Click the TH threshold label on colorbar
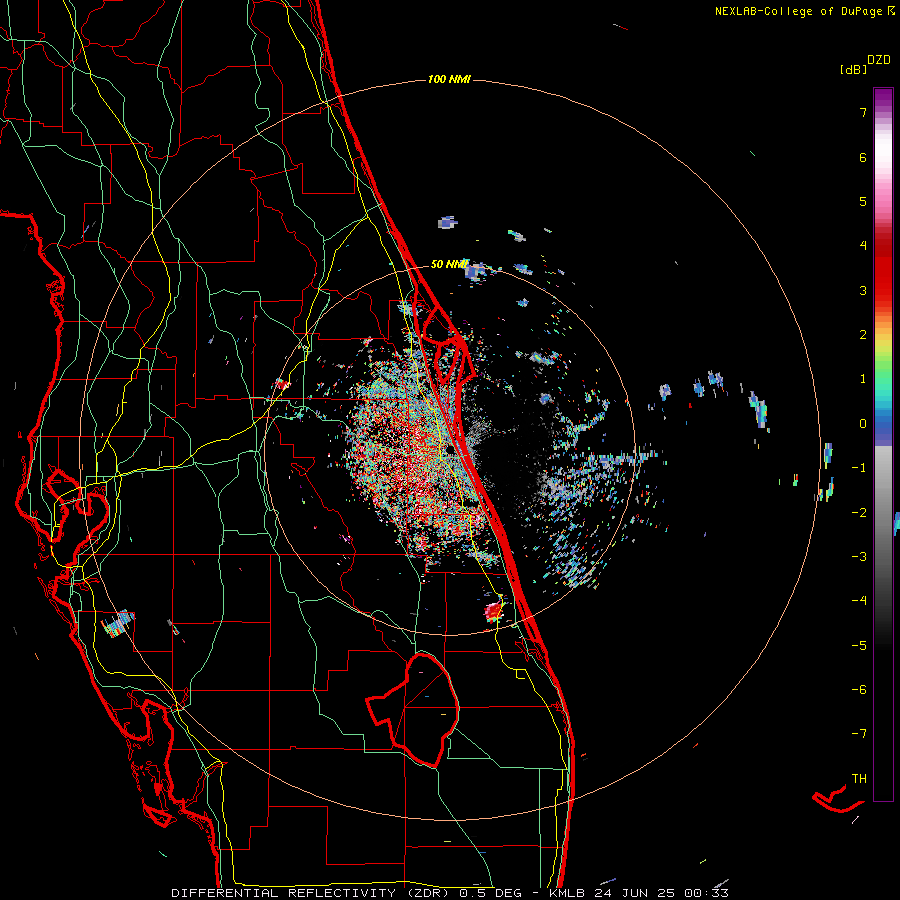The width and height of the screenshot is (900, 900). (x=859, y=779)
